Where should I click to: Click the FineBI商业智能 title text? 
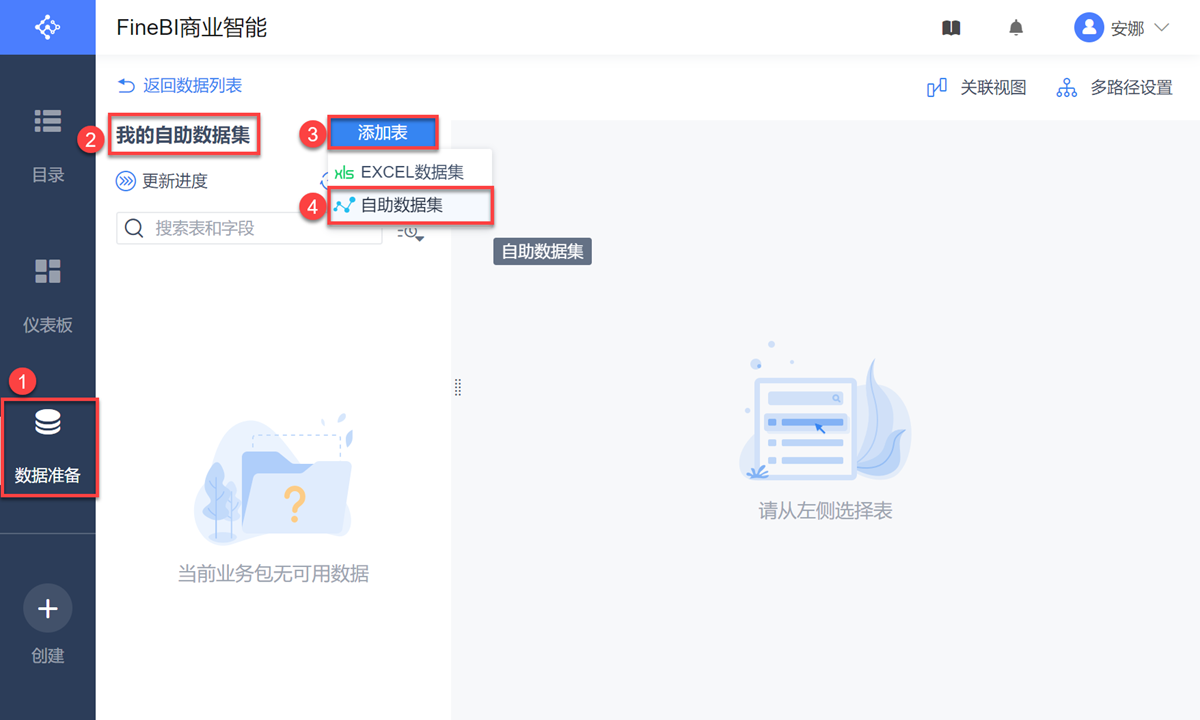(x=192, y=28)
